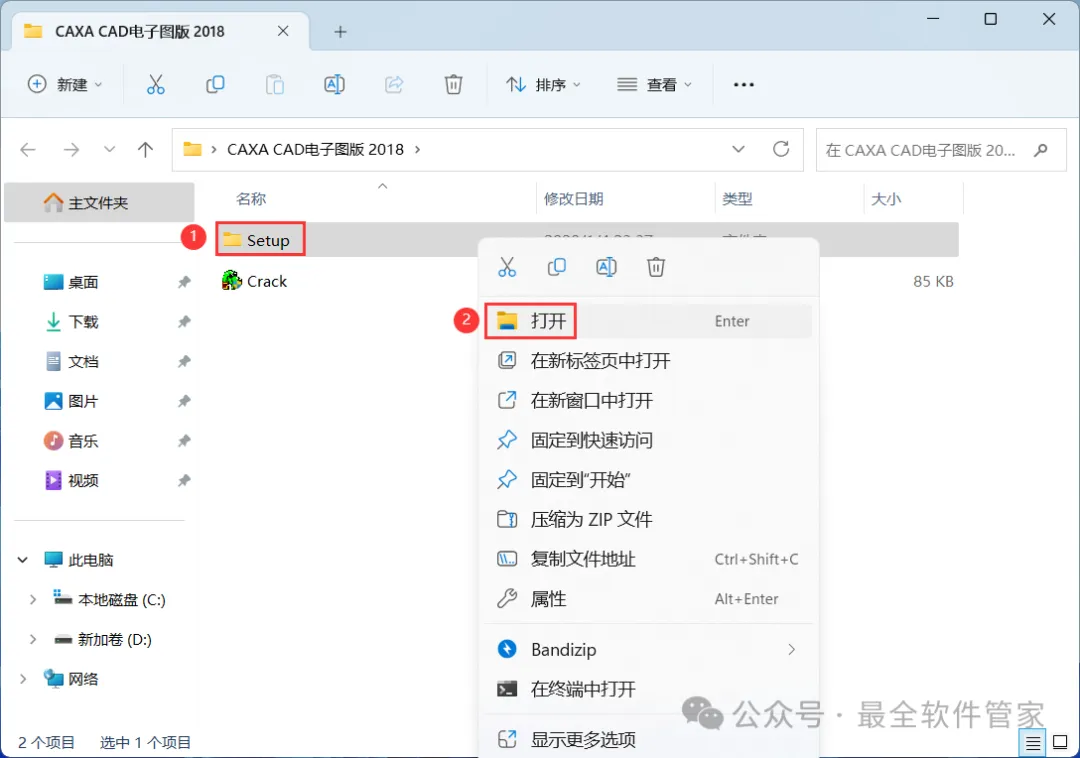This screenshot has width=1080, height=758.
Task: Open 文档 in sidebar
Action: (x=83, y=361)
